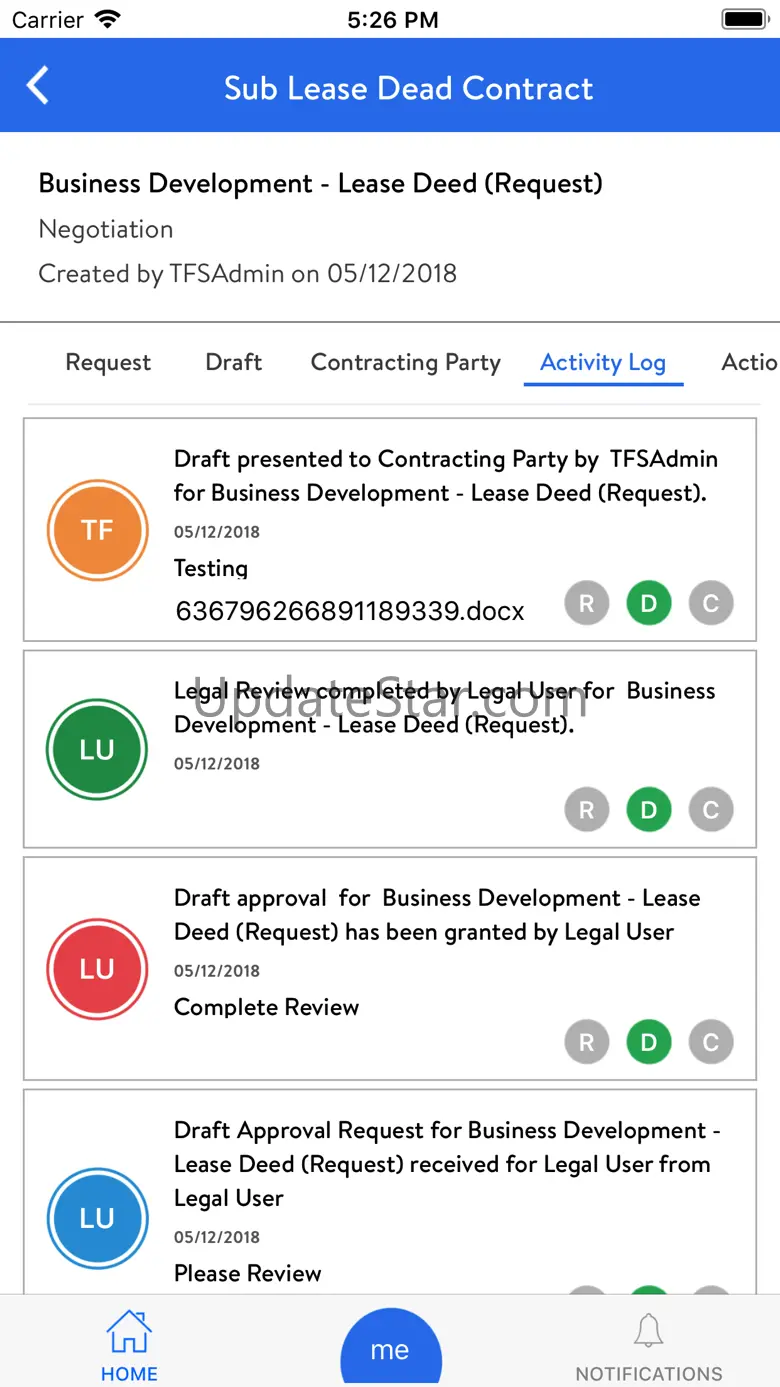
Task: Tap the blue LU avatar
Action: 97,1218
